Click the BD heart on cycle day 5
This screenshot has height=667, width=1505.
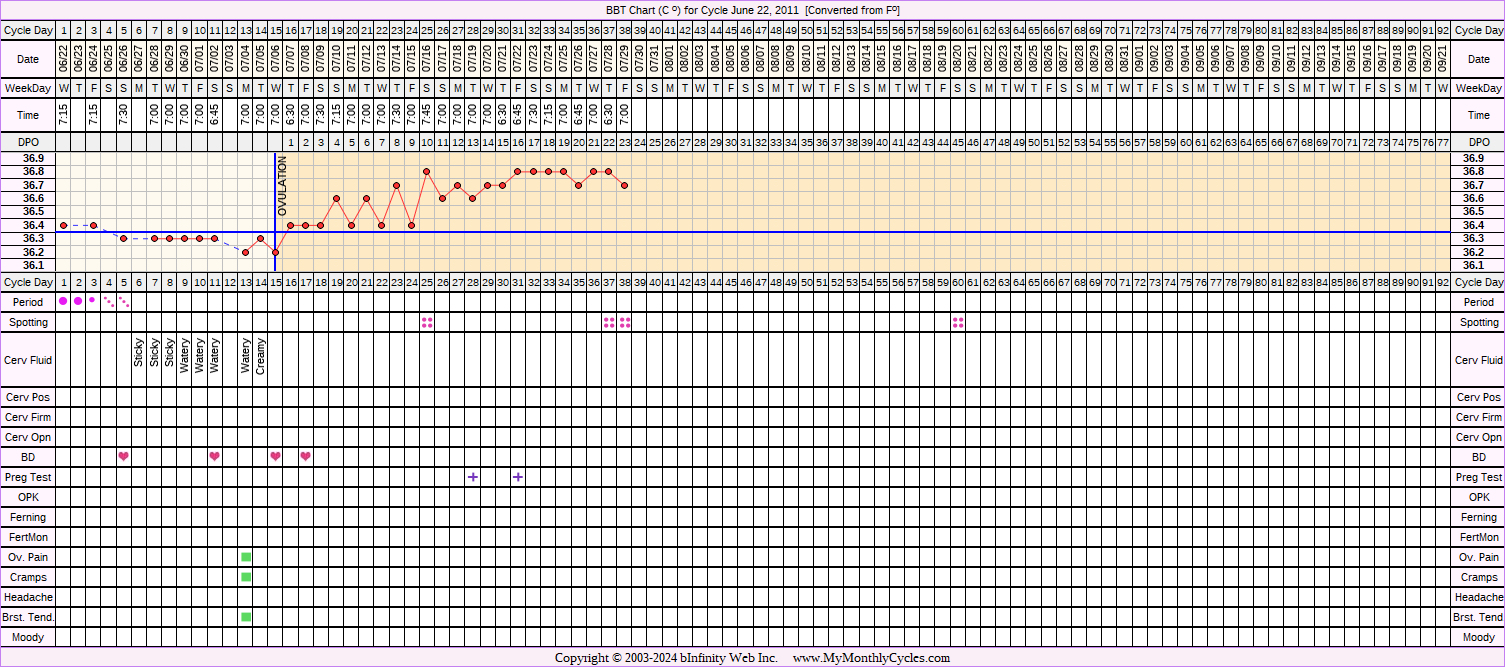pos(124,457)
